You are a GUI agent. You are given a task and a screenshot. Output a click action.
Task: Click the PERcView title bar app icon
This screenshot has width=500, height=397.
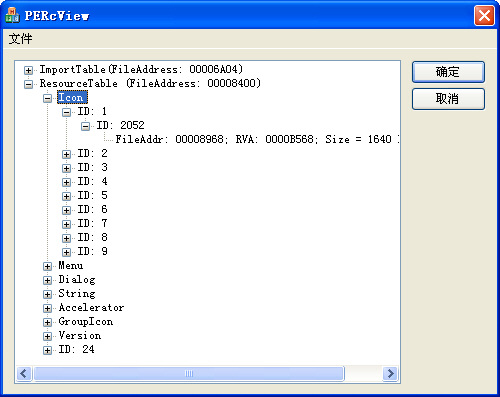point(12,15)
